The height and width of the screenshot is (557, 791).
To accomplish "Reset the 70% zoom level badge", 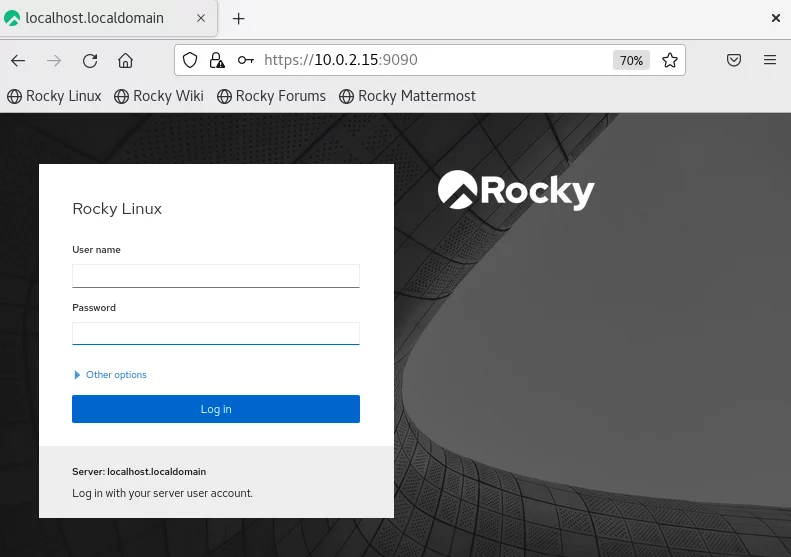I will pos(631,61).
